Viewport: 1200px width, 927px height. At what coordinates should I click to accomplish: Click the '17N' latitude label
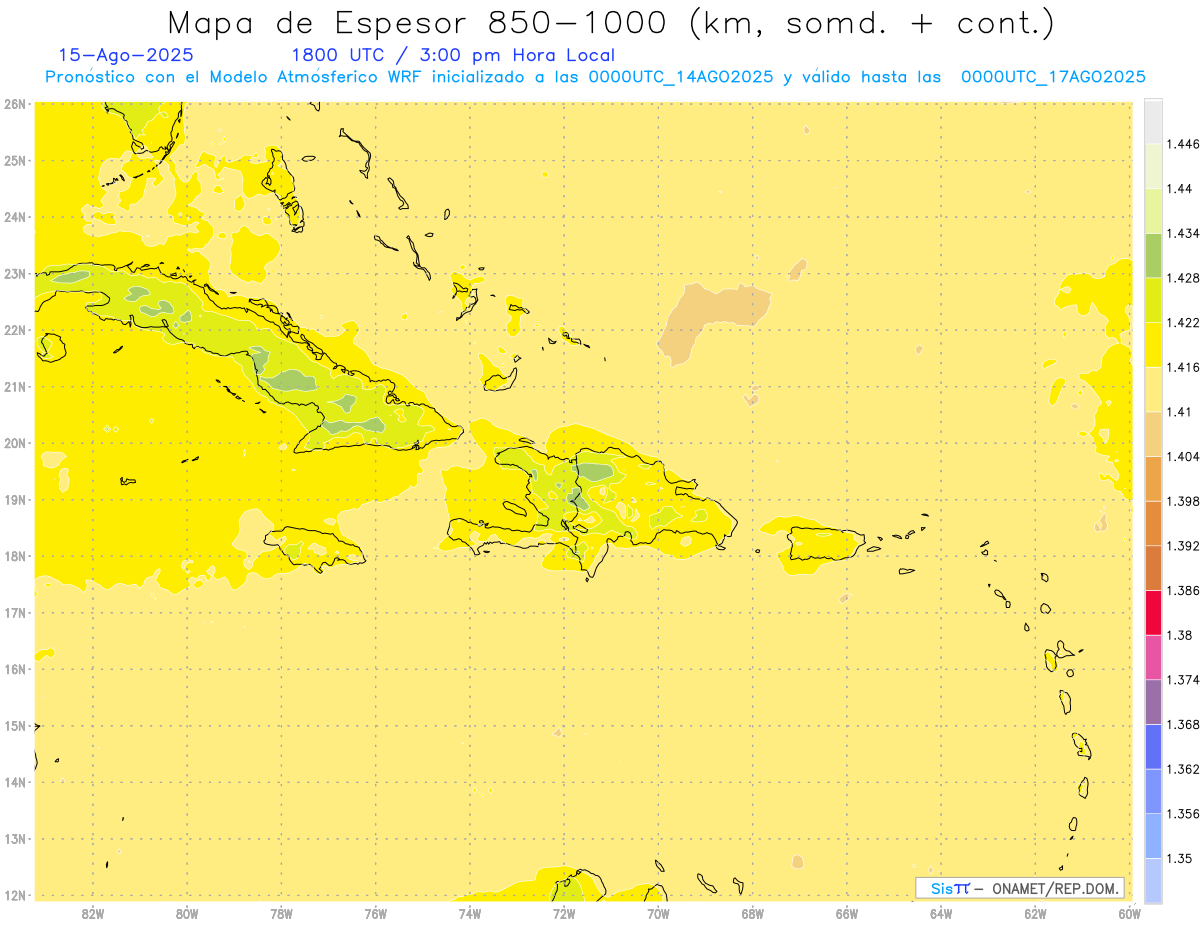(15, 612)
